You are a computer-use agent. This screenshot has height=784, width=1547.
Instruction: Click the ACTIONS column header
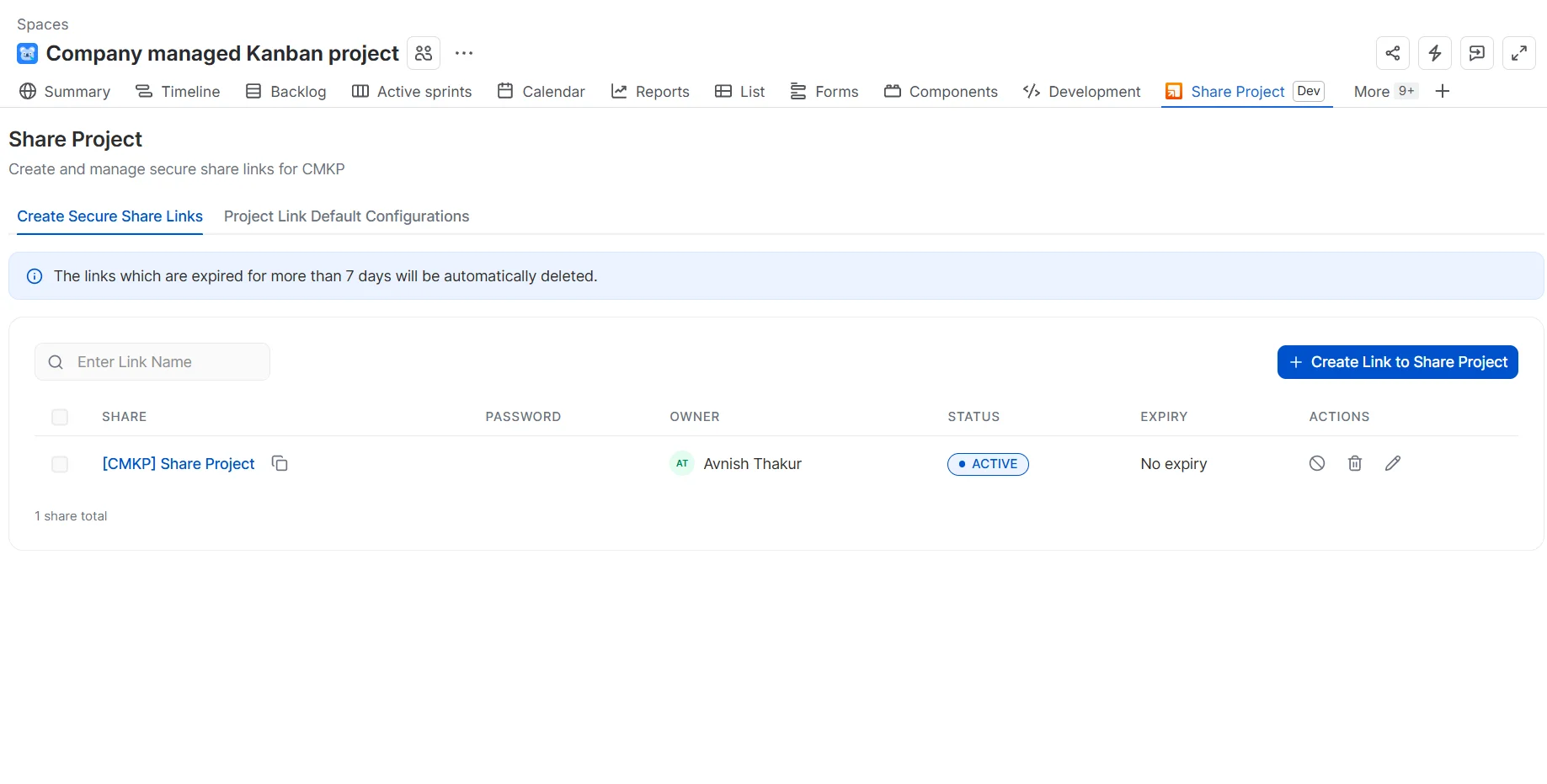coord(1339,417)
